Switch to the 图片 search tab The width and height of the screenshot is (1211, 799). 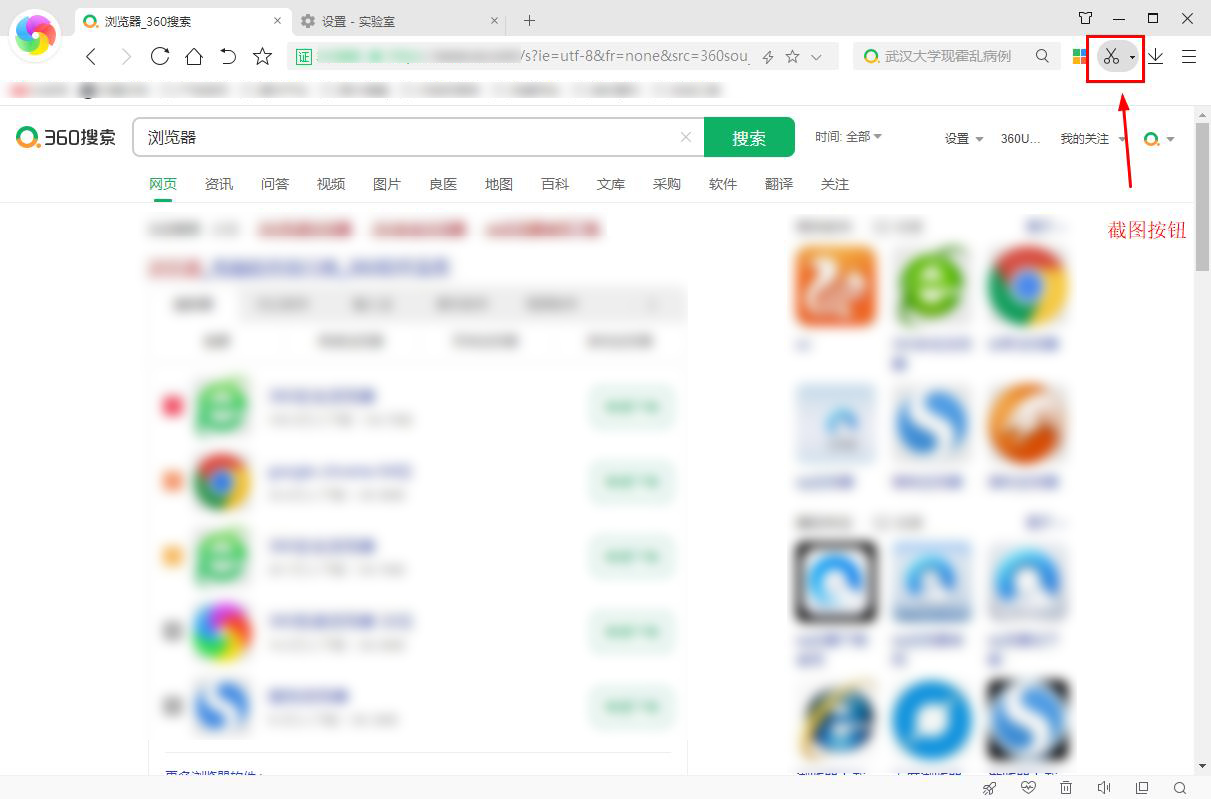tap(387, 184)
